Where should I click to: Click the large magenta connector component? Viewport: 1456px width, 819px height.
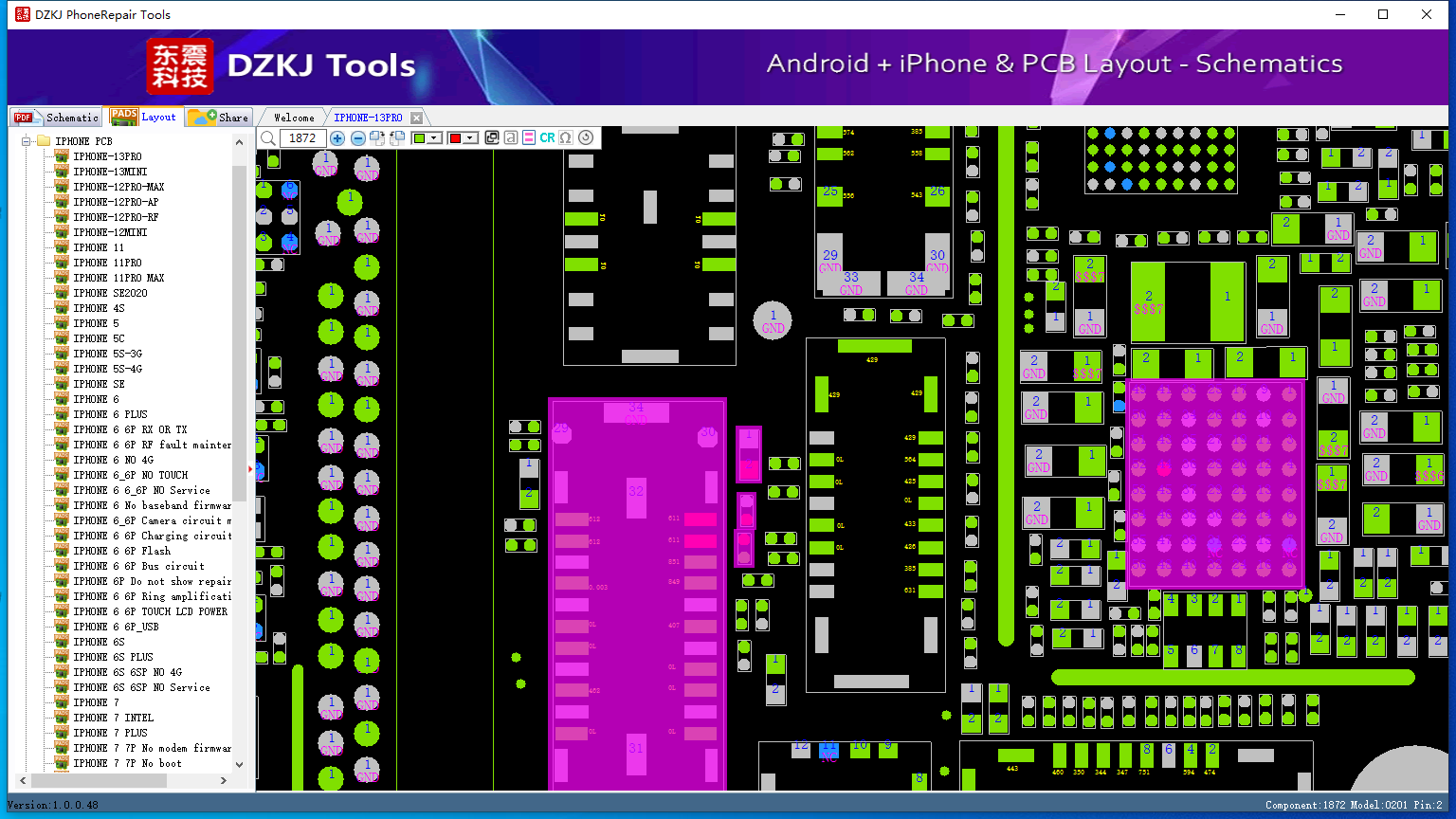(637, 593)
